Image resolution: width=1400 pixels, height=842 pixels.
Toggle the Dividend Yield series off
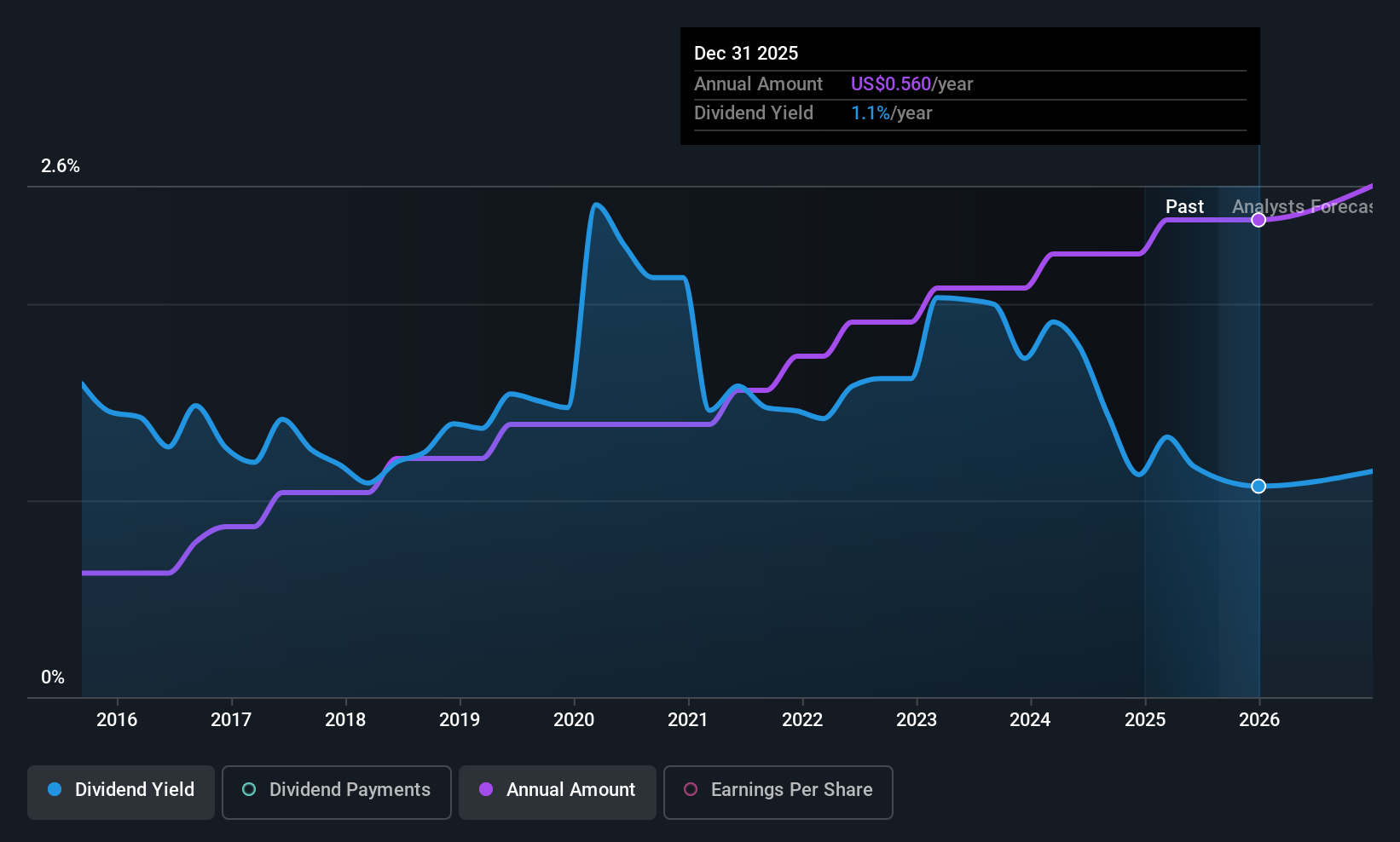click(x=120, y=792)
